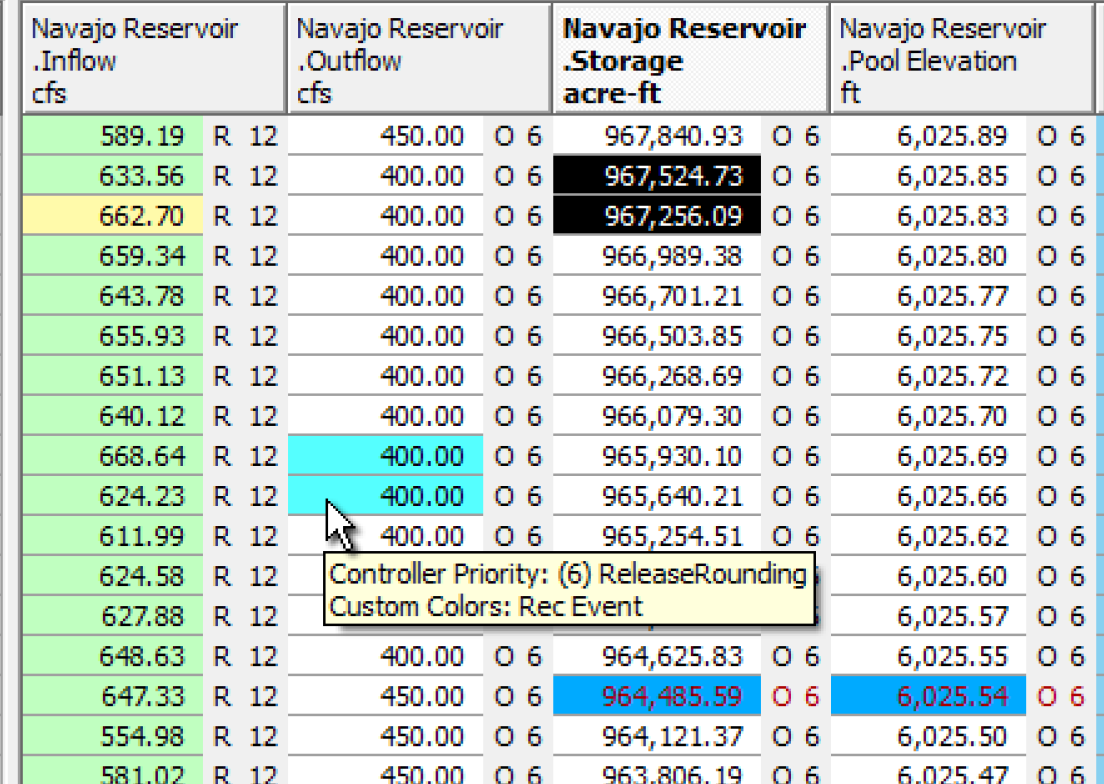Select the storage value 964,121.37
Image resolution: width=1104 pixels, height=784 pixels.
click(657, 736)
